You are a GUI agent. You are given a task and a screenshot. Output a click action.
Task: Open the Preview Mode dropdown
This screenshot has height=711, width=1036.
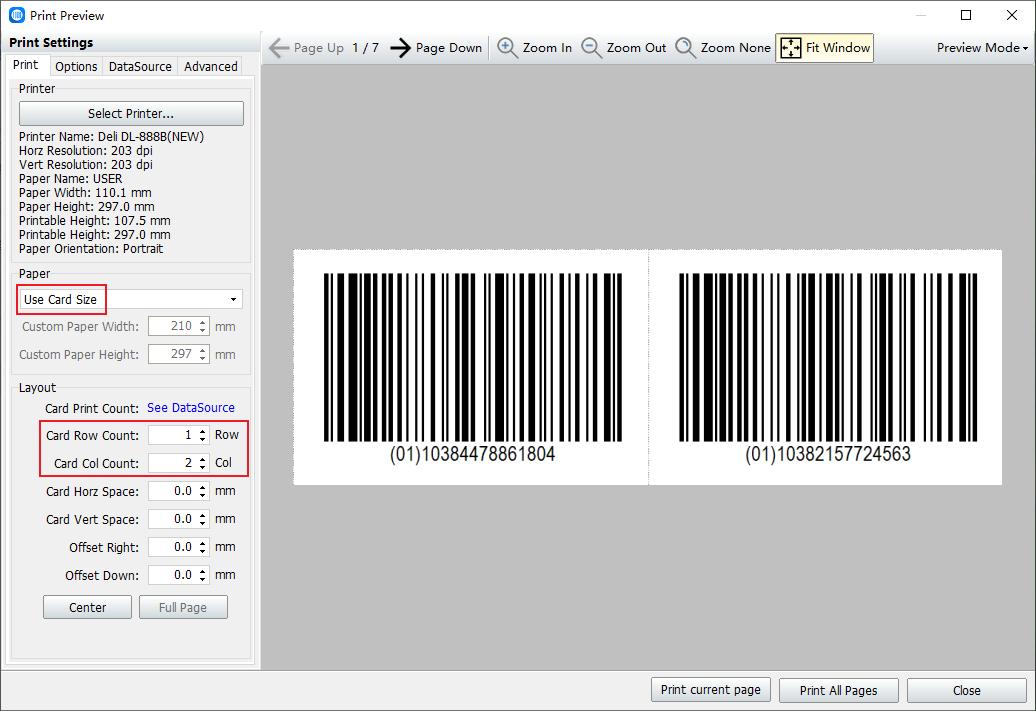[982, 48]
